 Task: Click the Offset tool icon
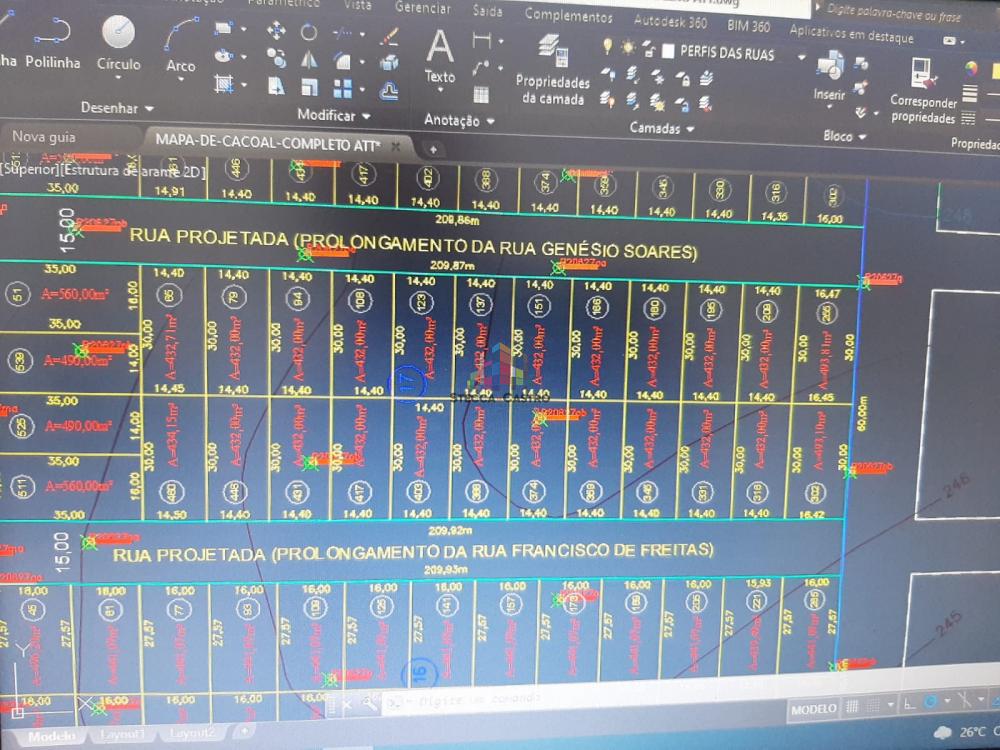[x=389, y=91]
